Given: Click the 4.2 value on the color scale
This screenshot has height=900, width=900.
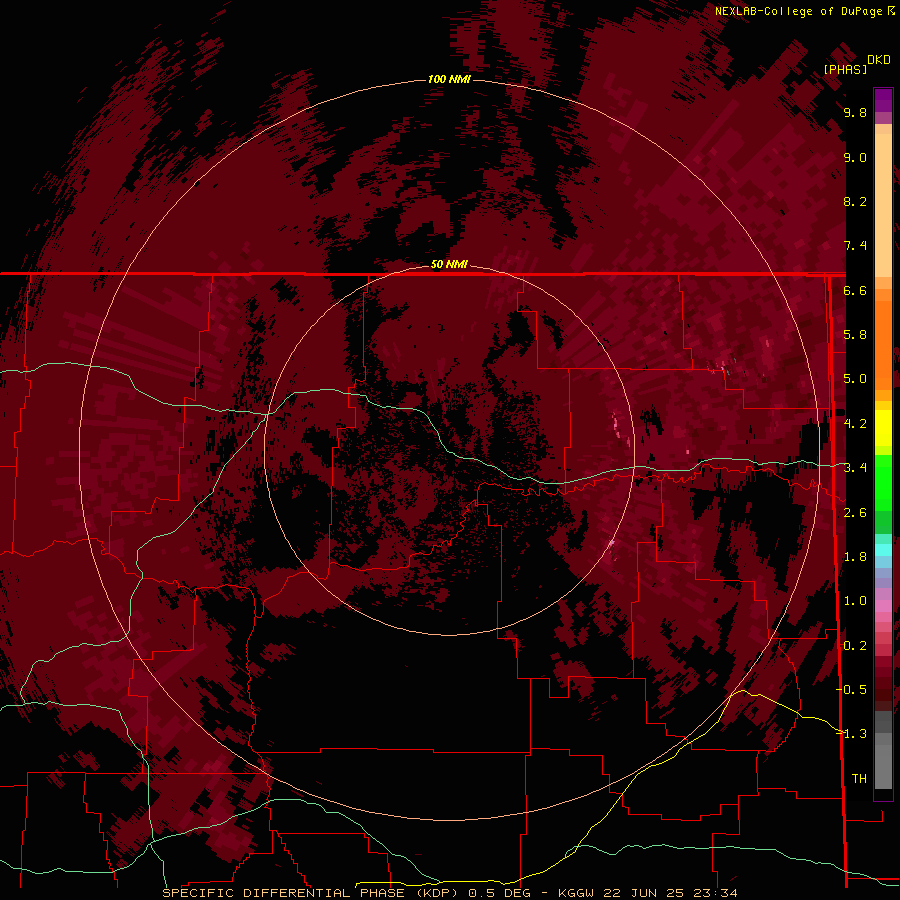Looking at the screenshot, I should click(855, 424).
